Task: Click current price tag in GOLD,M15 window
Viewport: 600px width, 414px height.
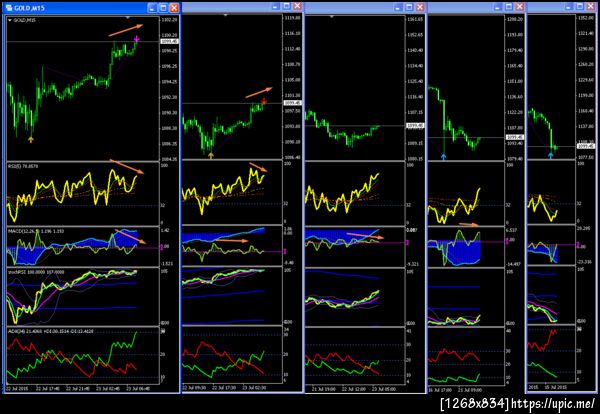Action: pos(169,41)
